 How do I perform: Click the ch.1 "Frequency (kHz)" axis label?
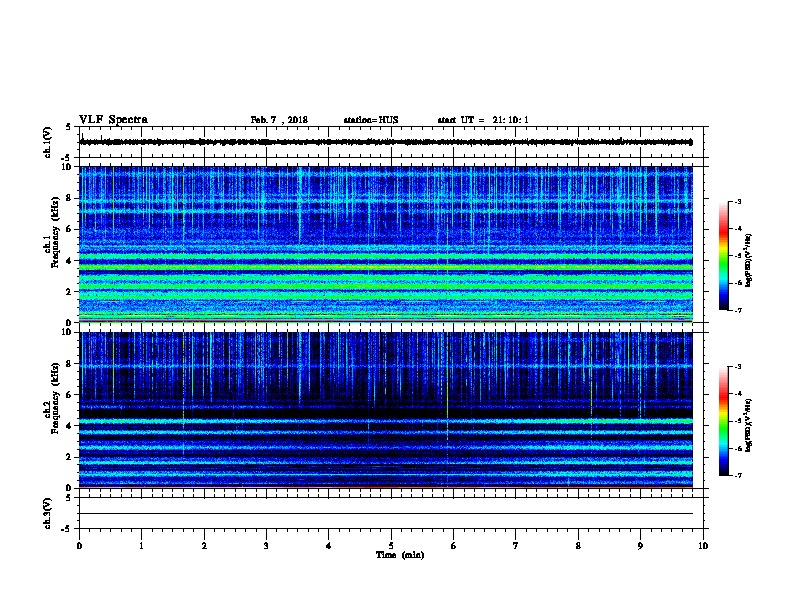click(55, 232)
